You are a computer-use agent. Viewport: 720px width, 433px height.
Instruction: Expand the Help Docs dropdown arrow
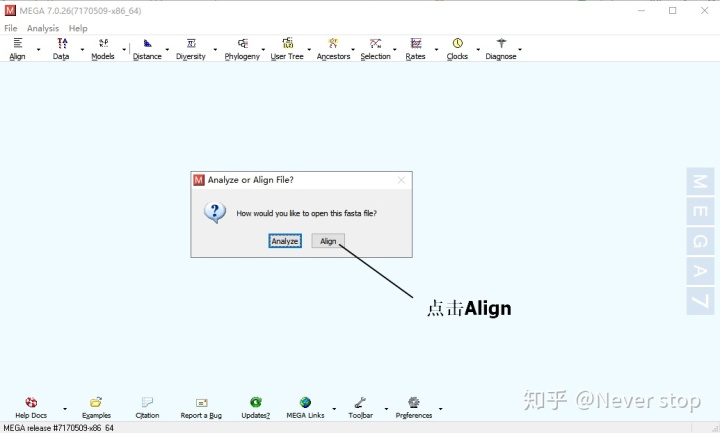[x=65, y=409]
